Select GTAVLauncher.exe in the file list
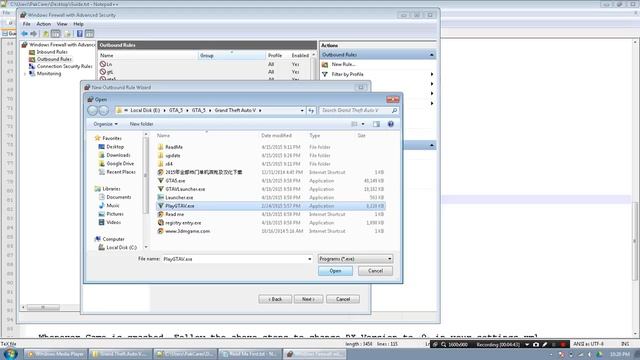The width and height of the screenshot is (640, 360). [x=185, y=189]
